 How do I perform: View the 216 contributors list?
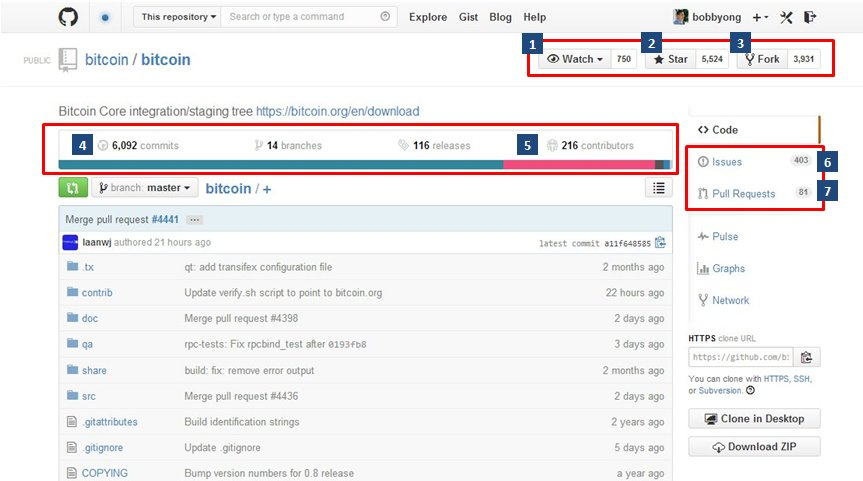click(x=590, y=145)
